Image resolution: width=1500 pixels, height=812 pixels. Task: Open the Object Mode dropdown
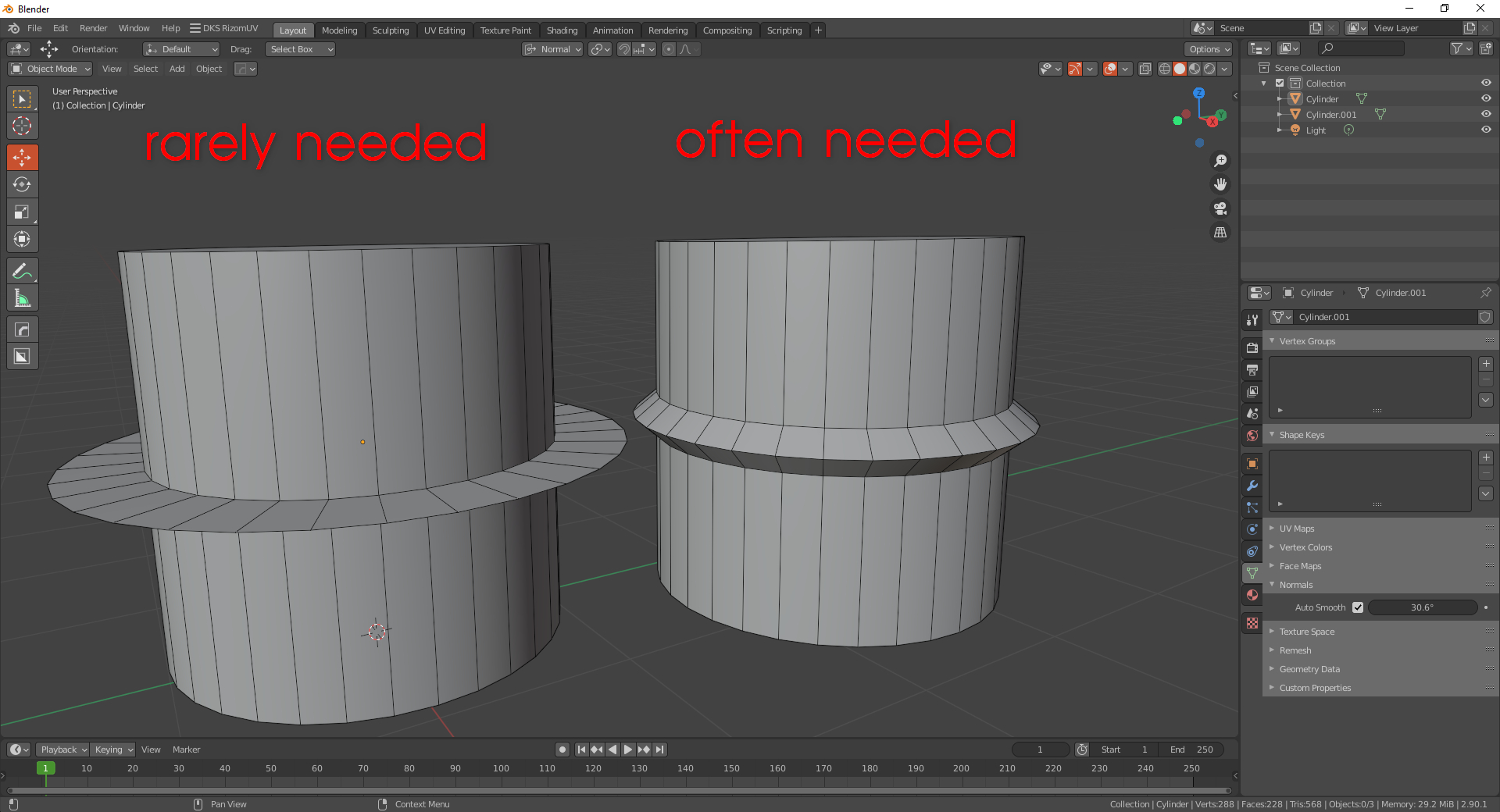pos(50,69)
